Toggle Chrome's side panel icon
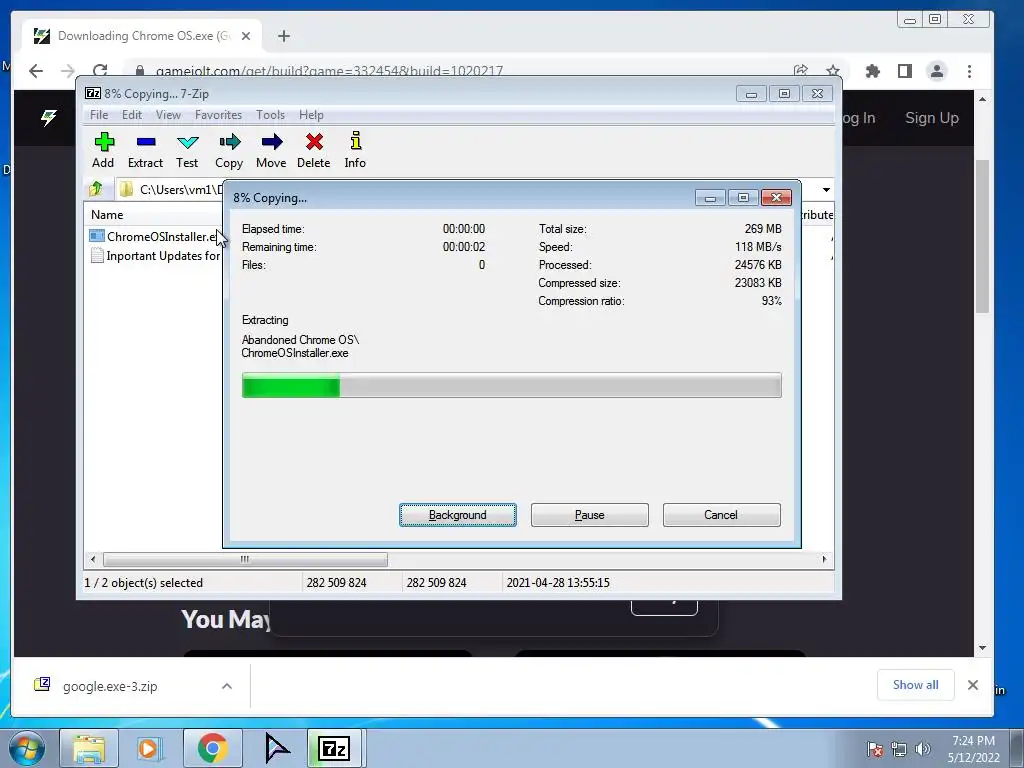The width and height of the screenshot is (1024, 768). (x=904, y=71)
